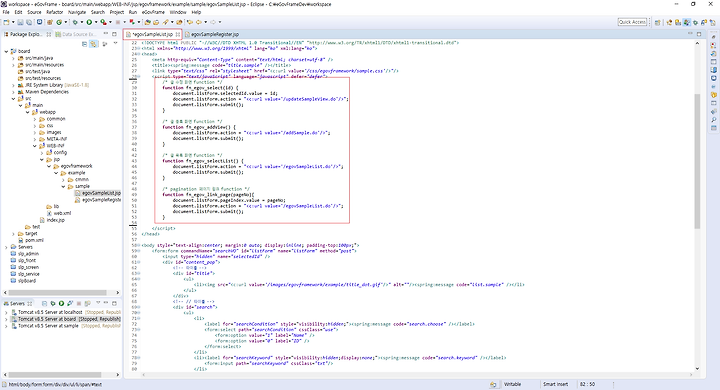Select the egovSampleList.jsp editor tab
The height and width of the screenshot is (390, 720).
[152, 34]
